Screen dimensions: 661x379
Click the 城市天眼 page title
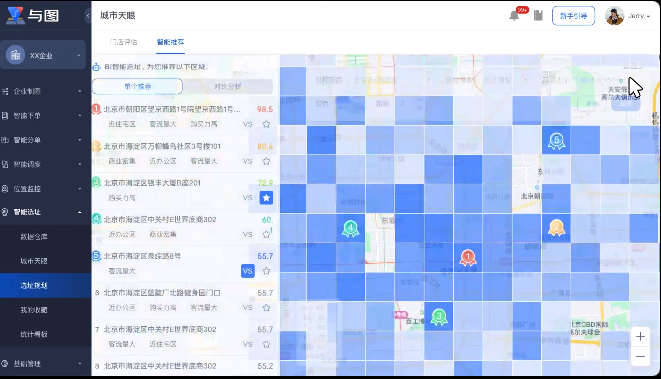[x=118, y=16]
